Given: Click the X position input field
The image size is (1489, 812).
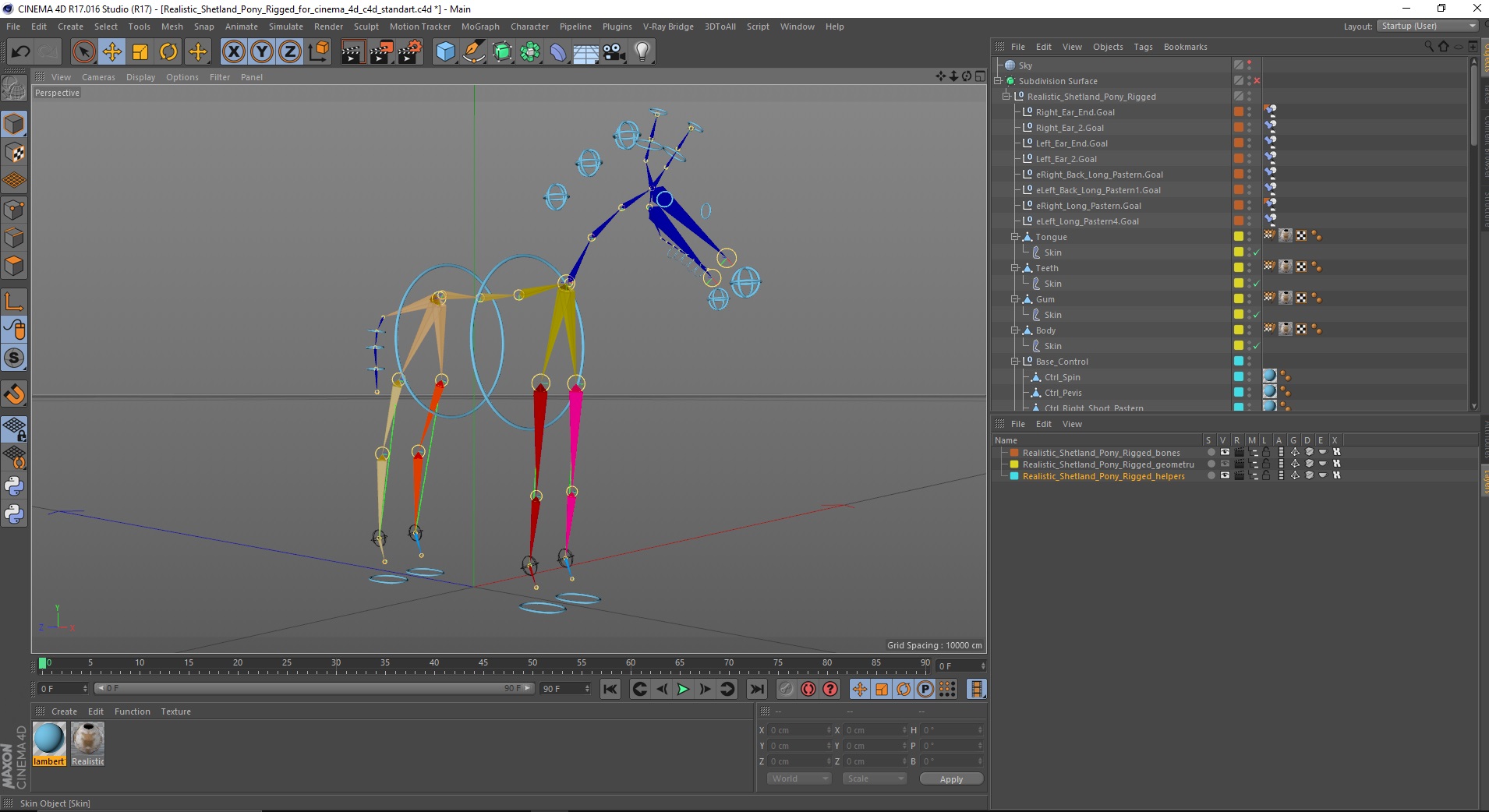Looking at the screenshot, I should pos(798,730).
